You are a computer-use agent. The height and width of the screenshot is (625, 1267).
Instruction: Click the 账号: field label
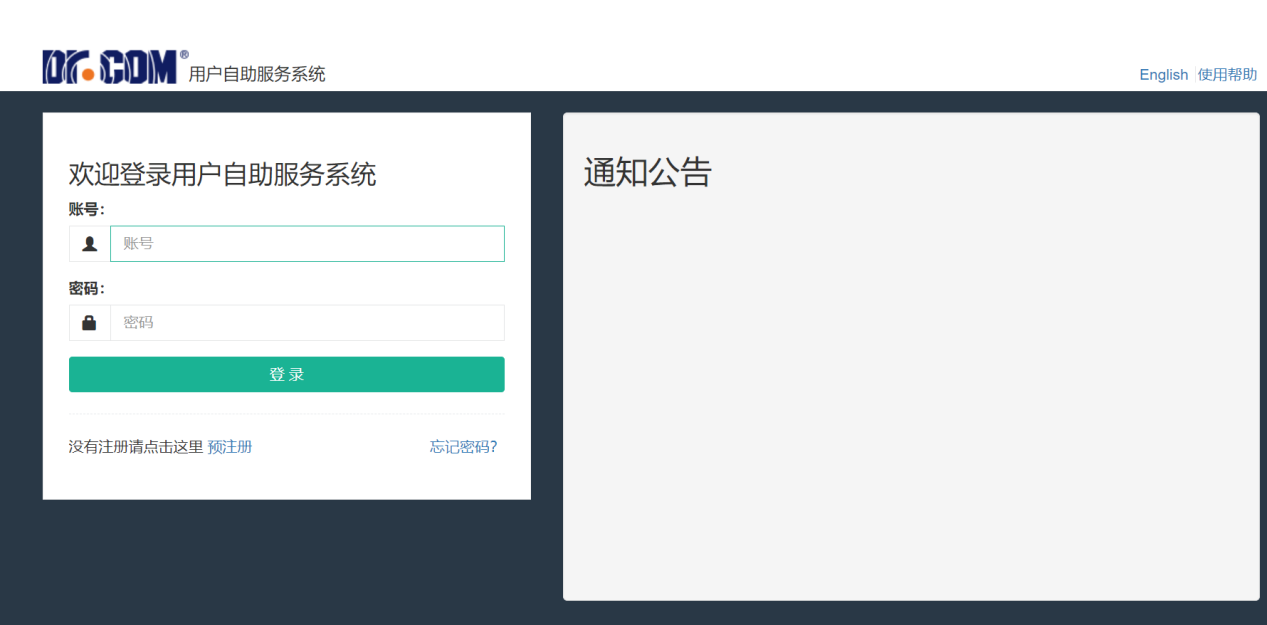[x=86, y=209]
